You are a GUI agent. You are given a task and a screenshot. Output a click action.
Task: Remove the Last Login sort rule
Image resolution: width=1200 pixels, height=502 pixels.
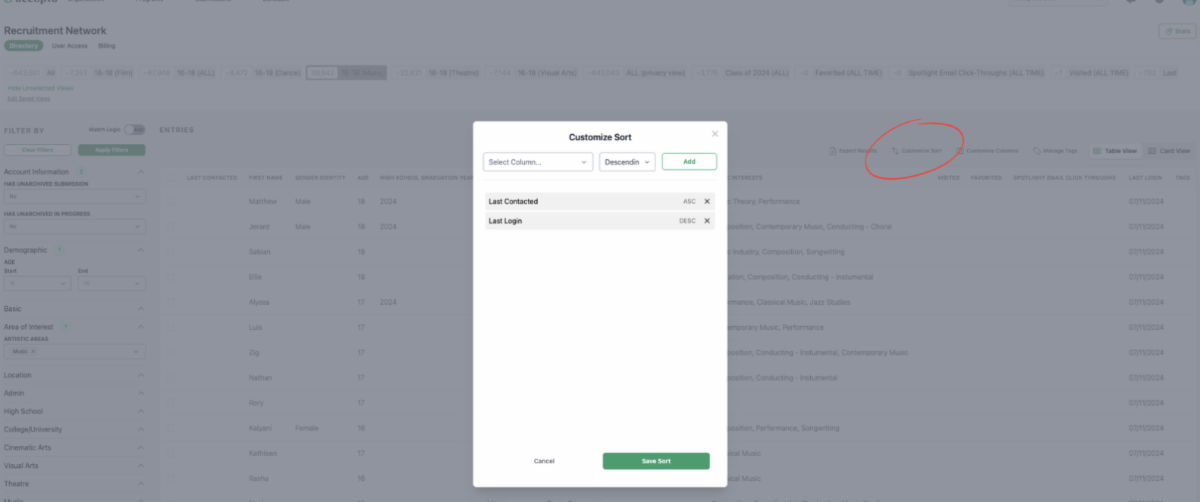tap(707, 221)
